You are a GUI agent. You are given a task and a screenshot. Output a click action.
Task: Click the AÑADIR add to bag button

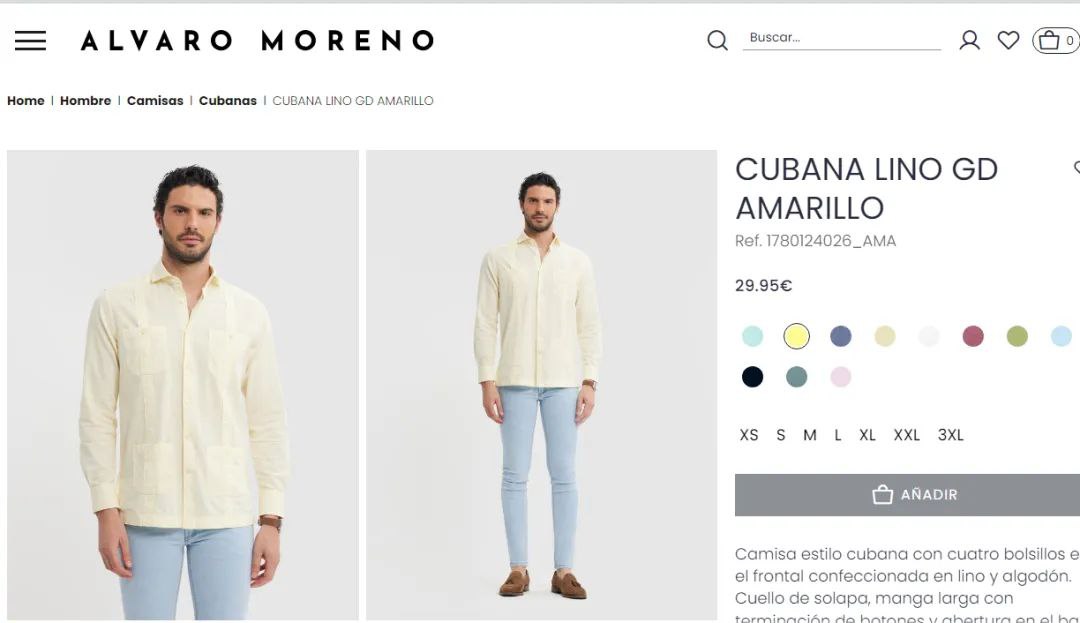[907, 494]
